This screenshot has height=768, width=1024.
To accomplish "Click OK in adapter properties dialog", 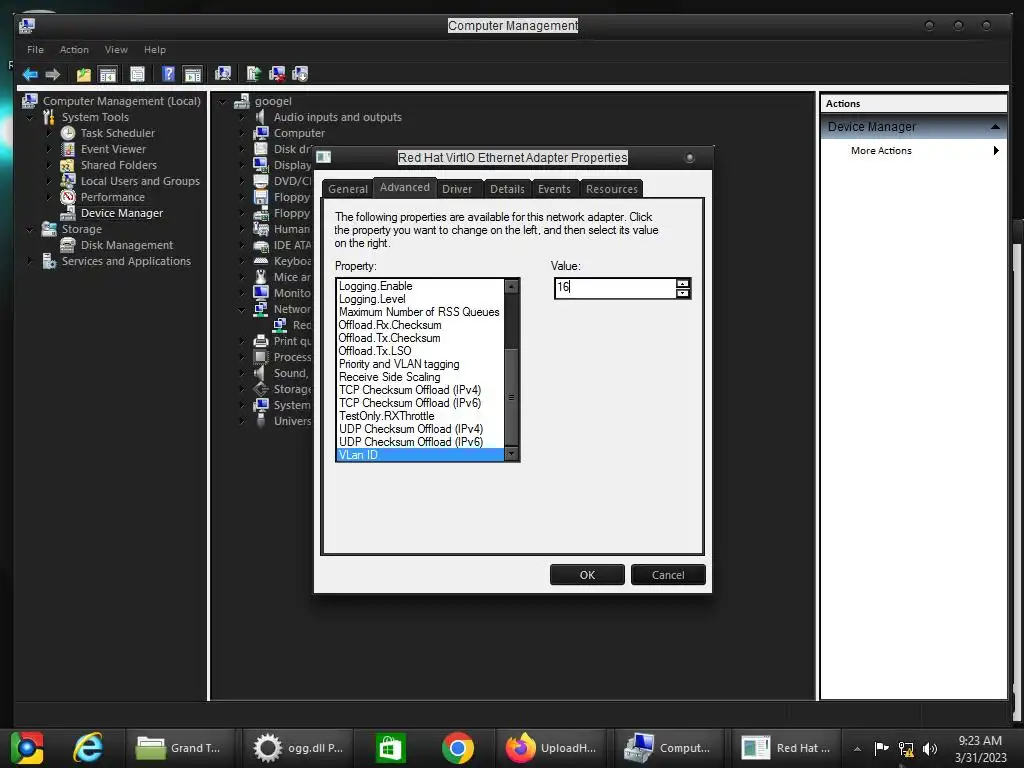I will (587, 575).
